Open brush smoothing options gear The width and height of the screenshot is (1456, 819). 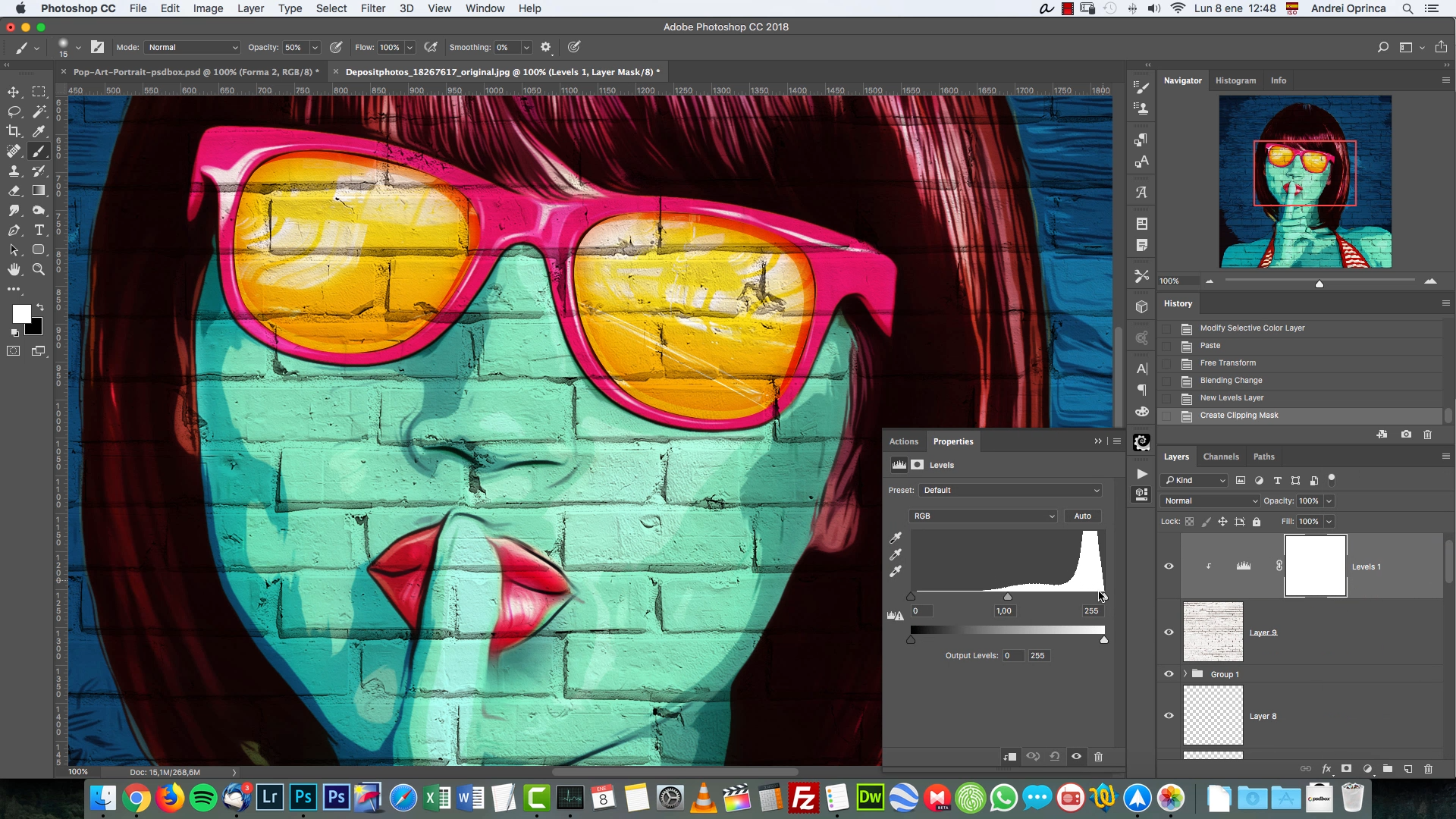click(545, 47)
